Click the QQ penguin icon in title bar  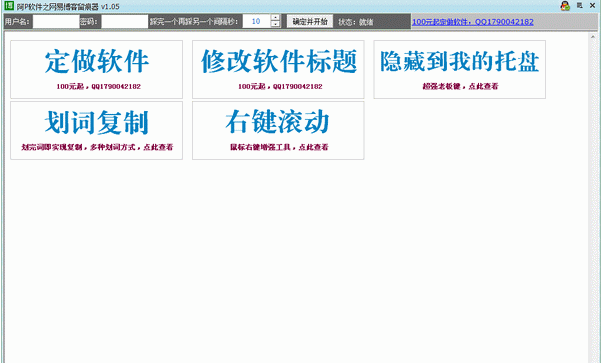coord(565,6)
